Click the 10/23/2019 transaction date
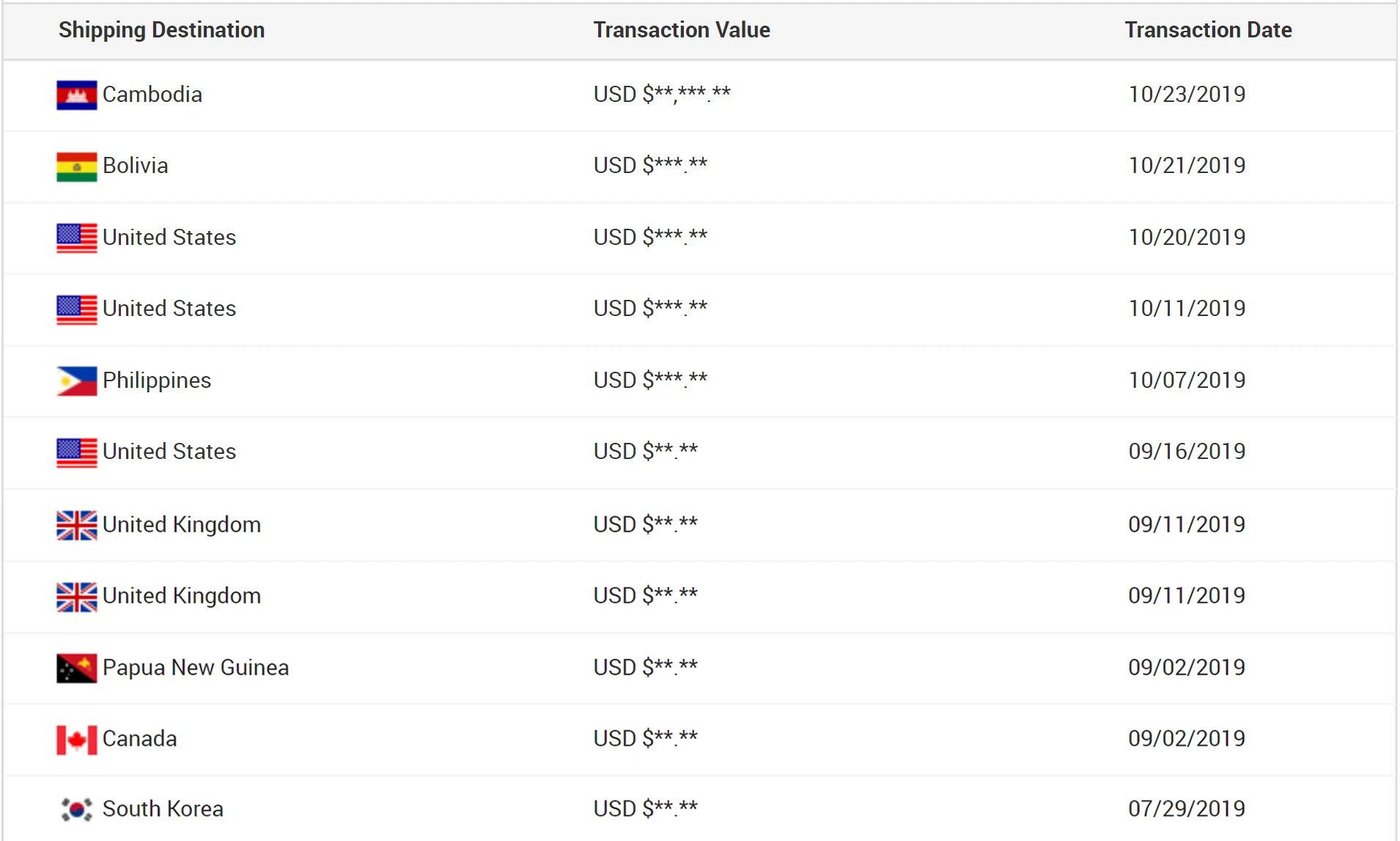The image size is (1400, 841). (1187, 95)
